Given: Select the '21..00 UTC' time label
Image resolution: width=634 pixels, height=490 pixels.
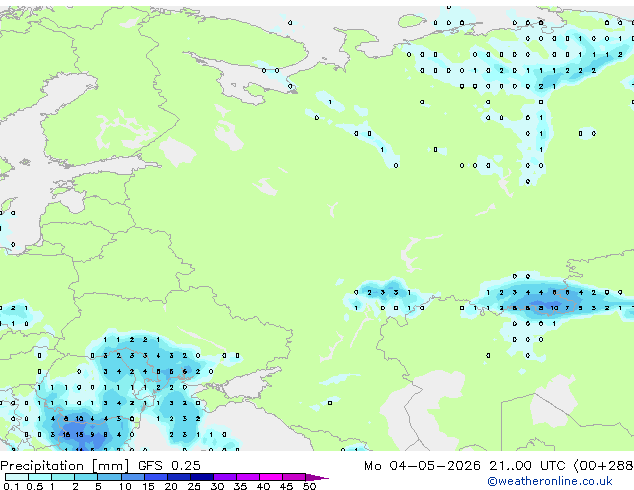Looking at the screenshot, I should [x=526, y=466].
